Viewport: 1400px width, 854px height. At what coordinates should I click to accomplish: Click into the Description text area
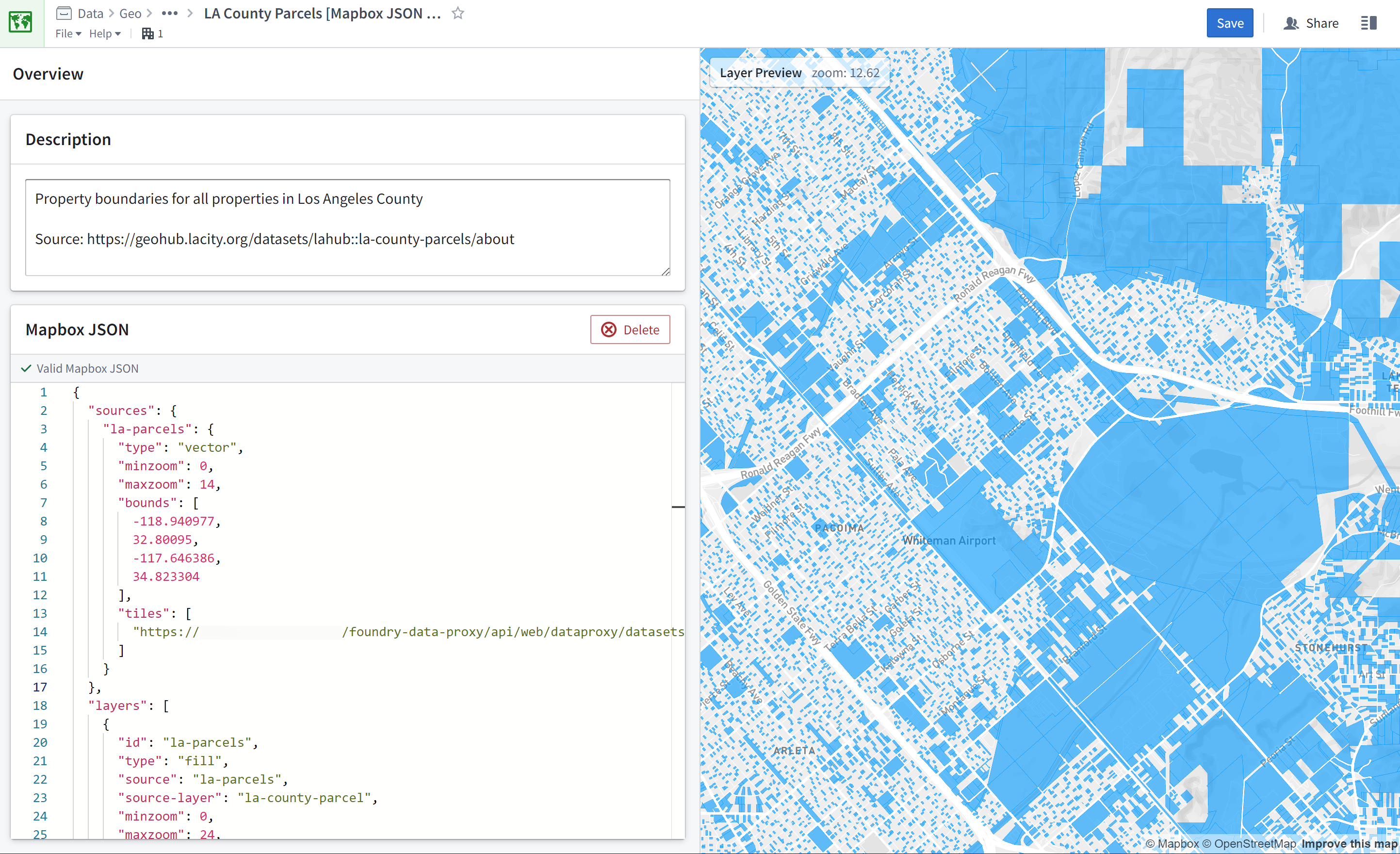click(348, 228)
